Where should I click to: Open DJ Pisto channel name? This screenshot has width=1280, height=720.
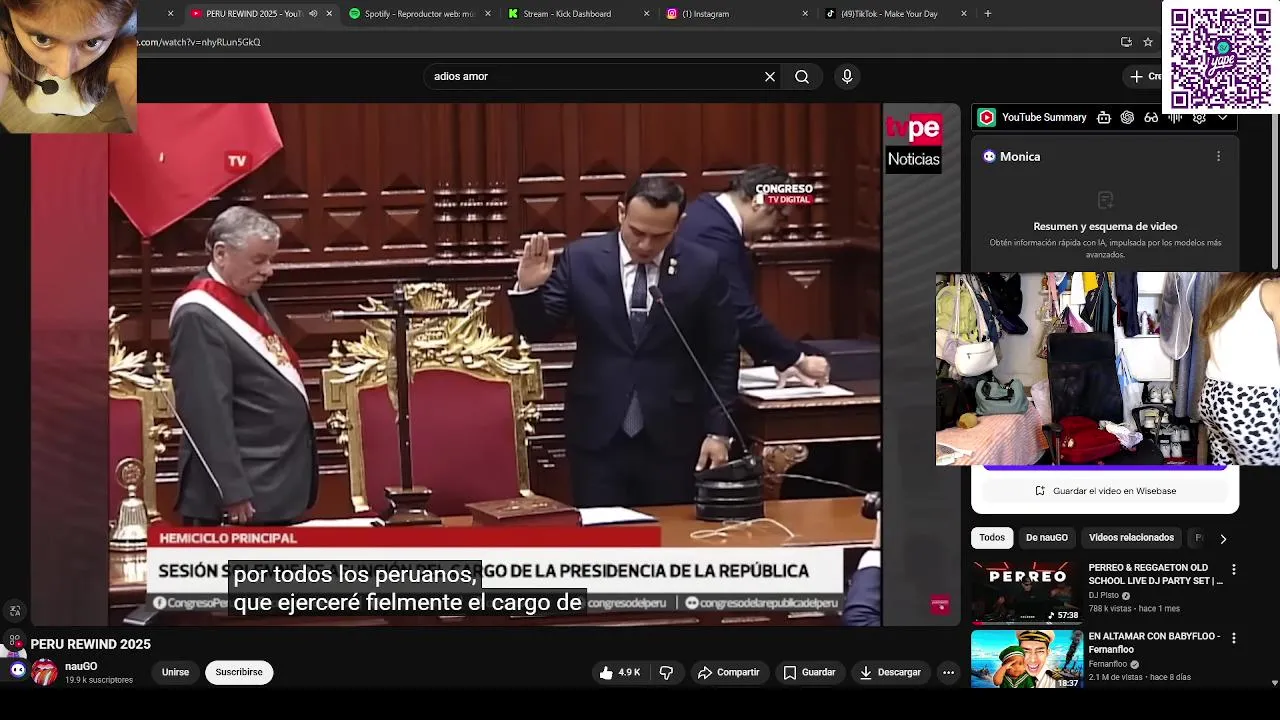[x=1104, y=595]
